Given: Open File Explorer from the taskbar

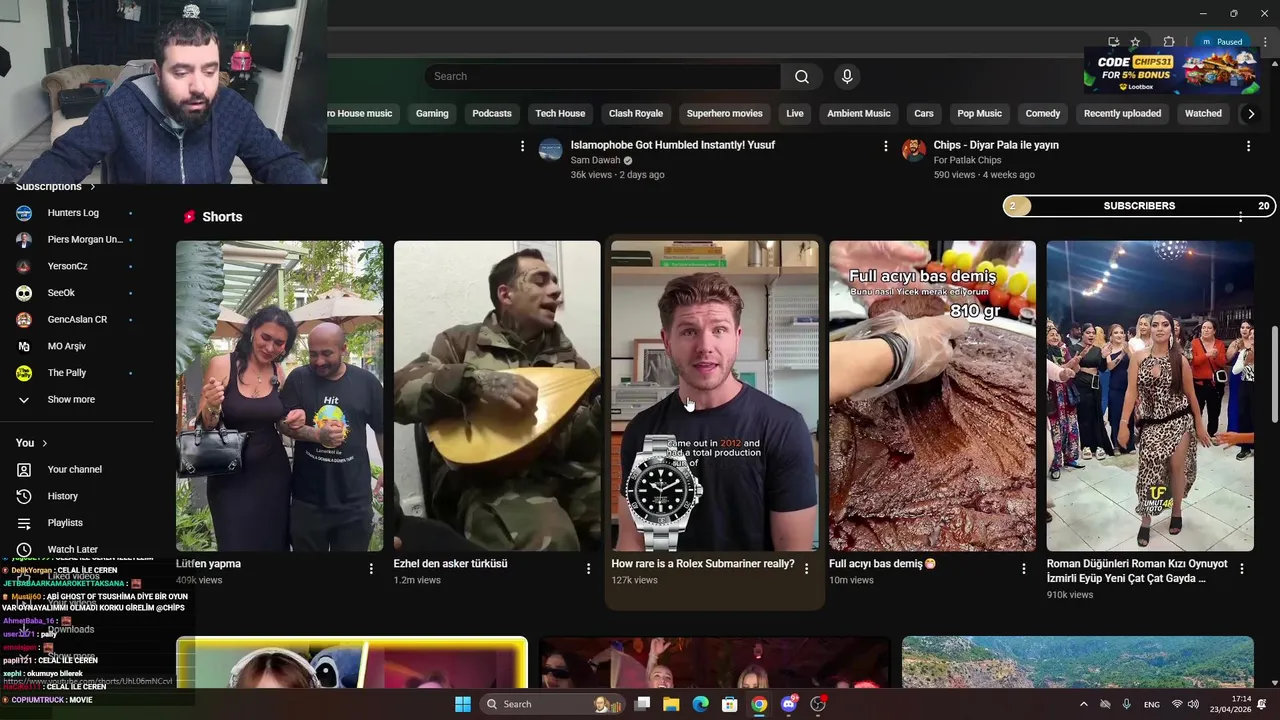Looking at the screenshot, I should pos(671,704).
